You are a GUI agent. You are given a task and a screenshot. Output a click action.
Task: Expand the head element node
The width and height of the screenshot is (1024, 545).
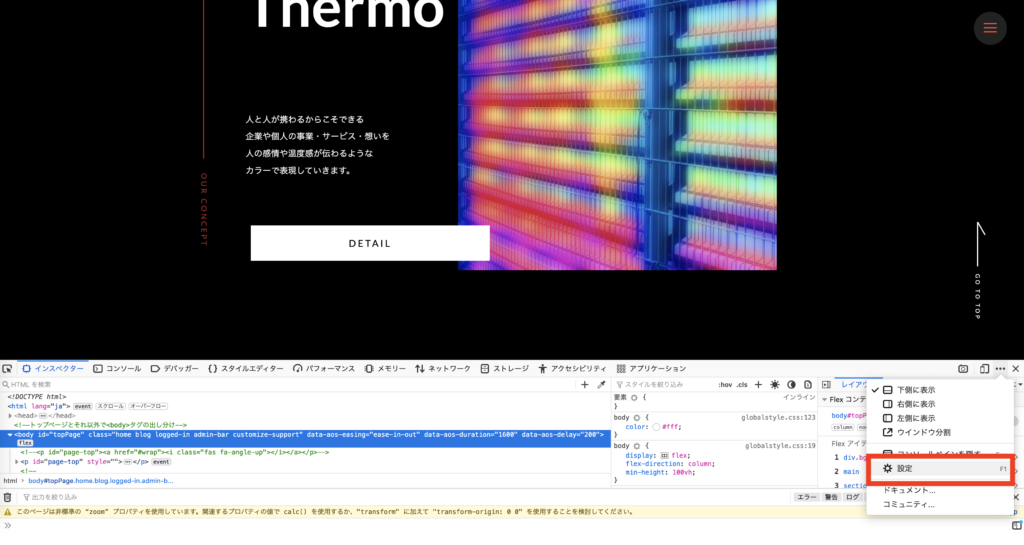10,415
